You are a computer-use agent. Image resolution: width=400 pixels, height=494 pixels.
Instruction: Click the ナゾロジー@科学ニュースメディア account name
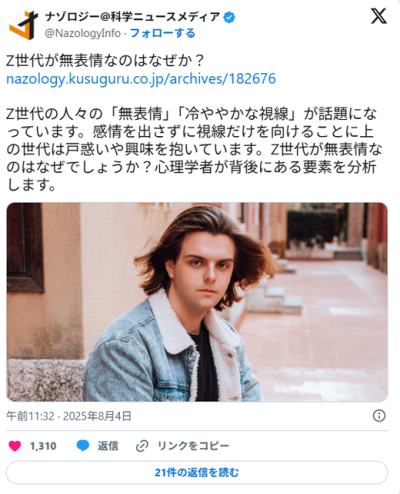tap(133, 17)
